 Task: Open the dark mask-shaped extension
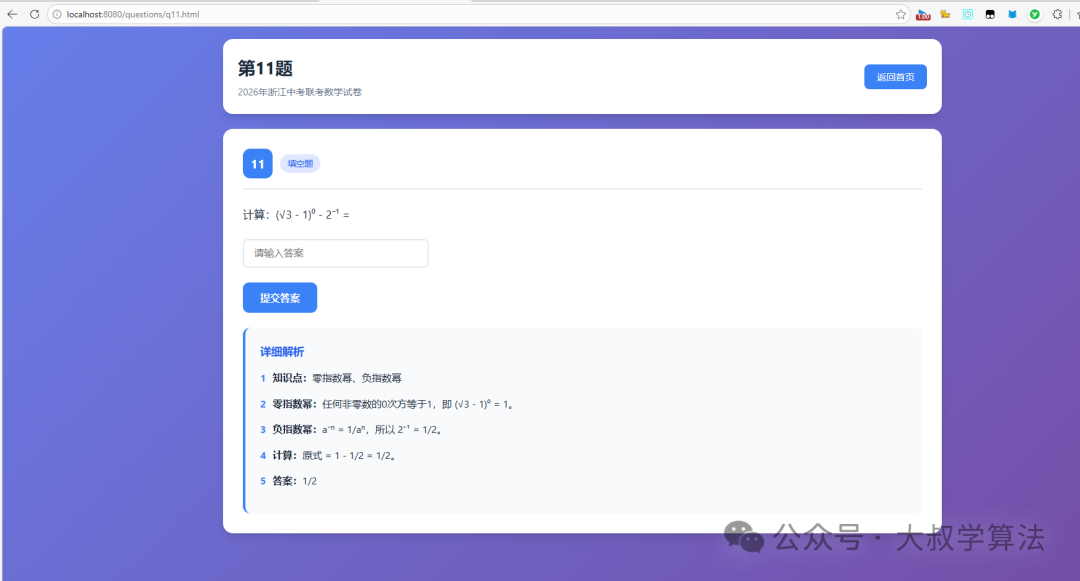[x=989, y=14]
